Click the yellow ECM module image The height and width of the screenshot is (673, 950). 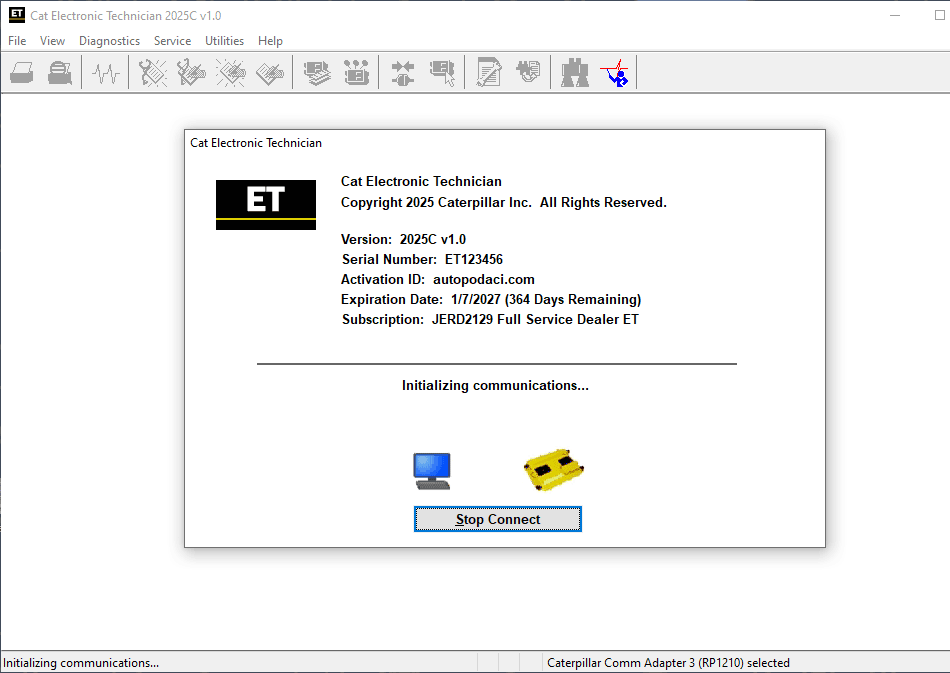coord(554,469)
